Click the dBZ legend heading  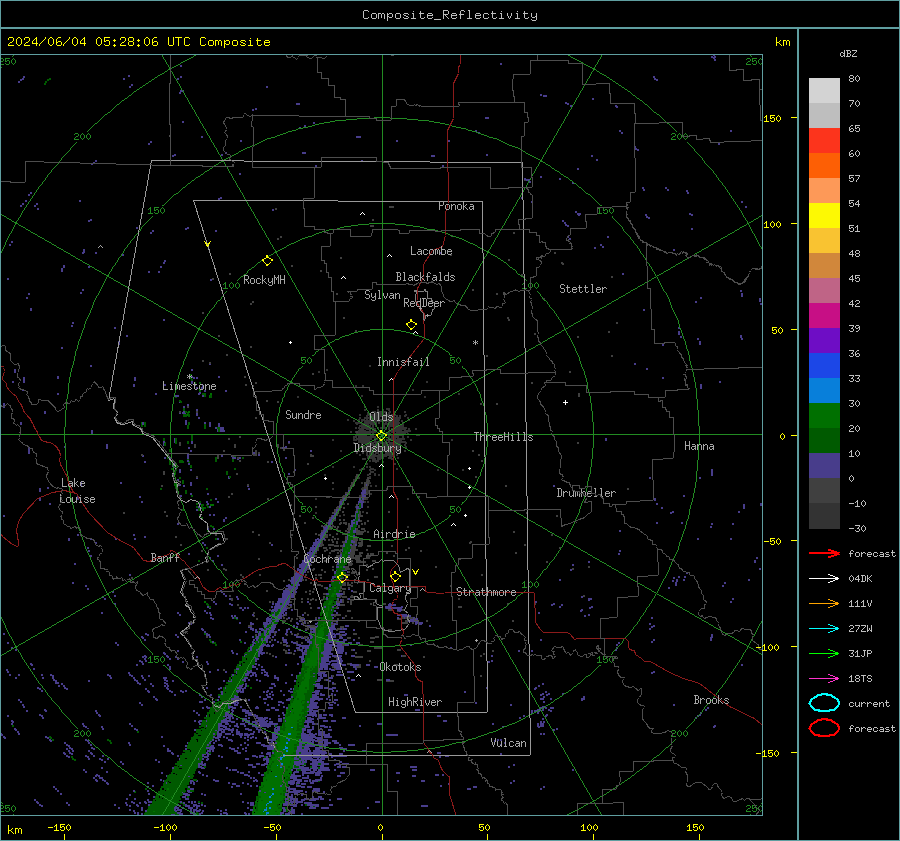[848, 53]
